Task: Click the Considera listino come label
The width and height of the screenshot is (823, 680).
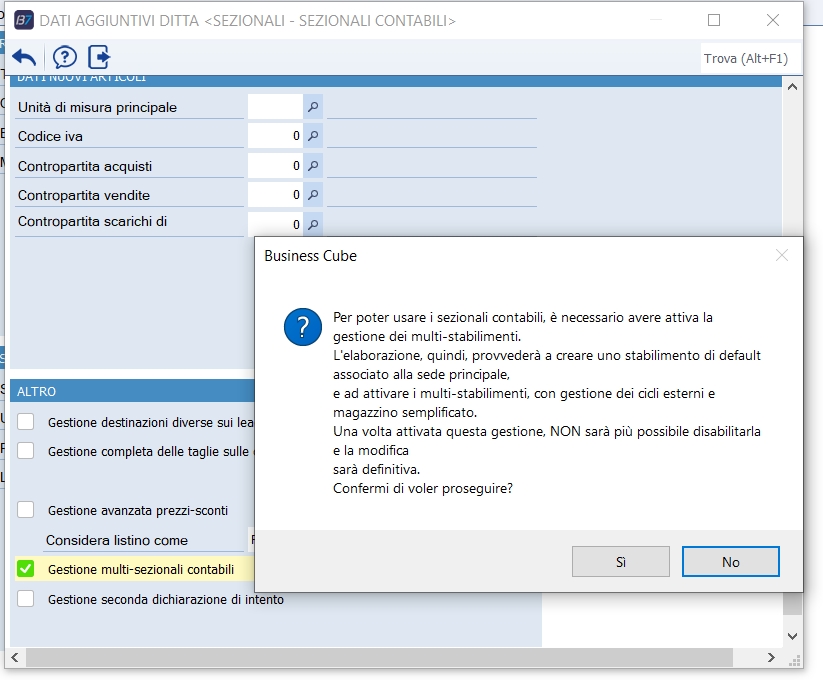Action: click(117, 540)
